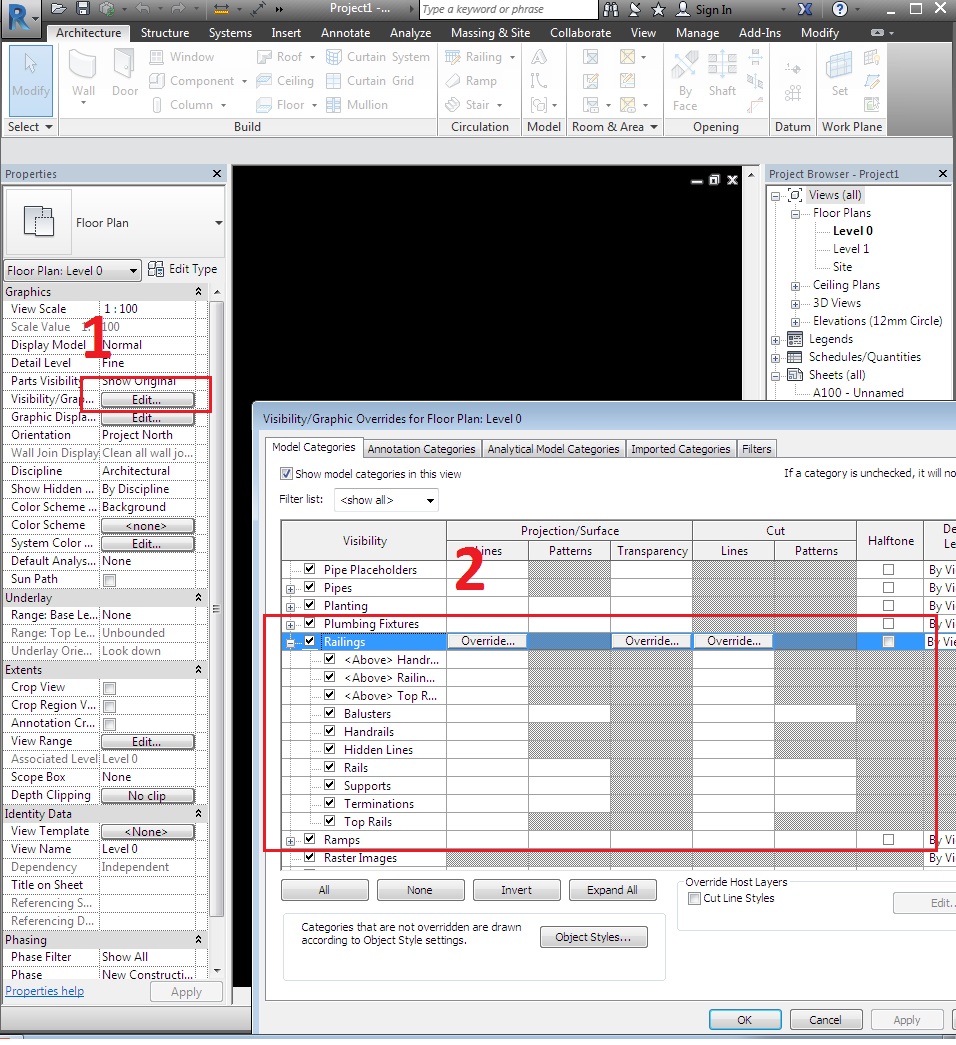The width and height of the screenshot is (956, 1045).
Task: Select the Curtain System tool
Action: point(377,57)
